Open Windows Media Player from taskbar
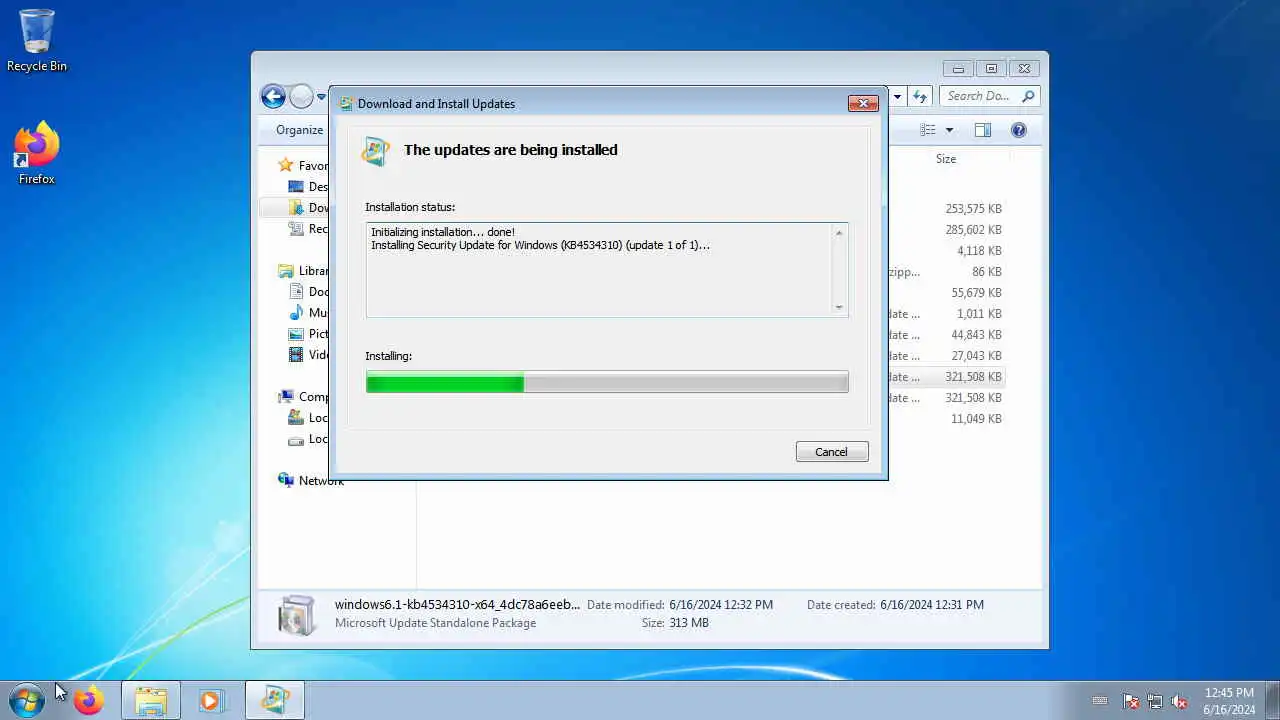Screen dimensions: 1280x720 (x=210, y=701)
